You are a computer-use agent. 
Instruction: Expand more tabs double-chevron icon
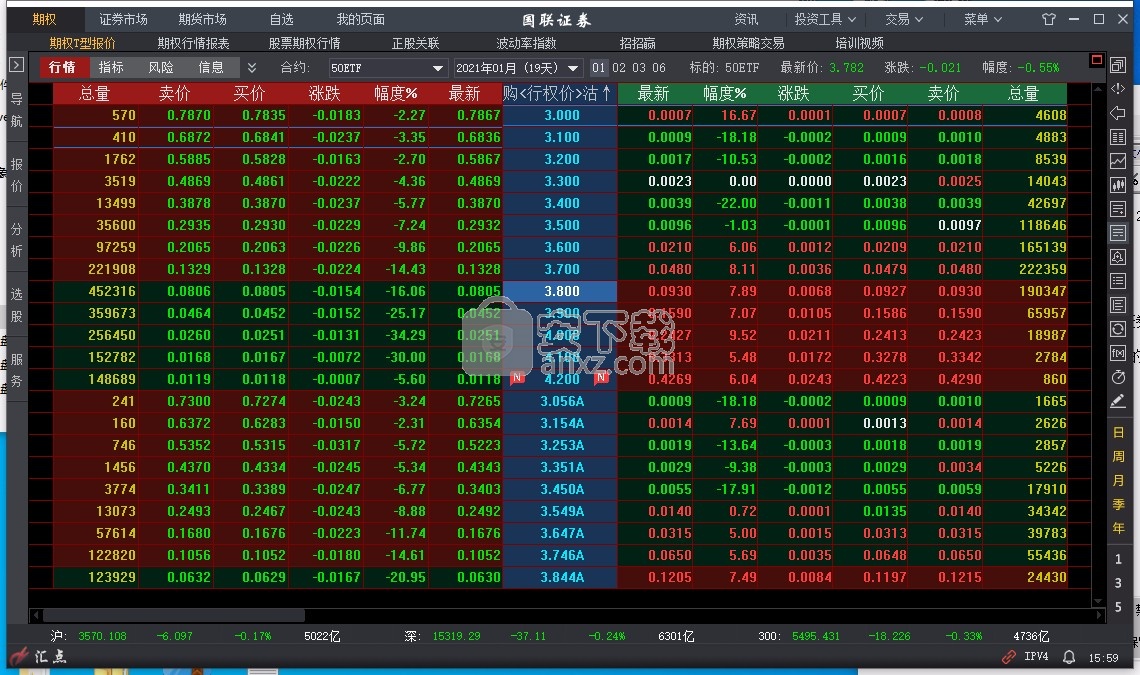tap(252, 68)
